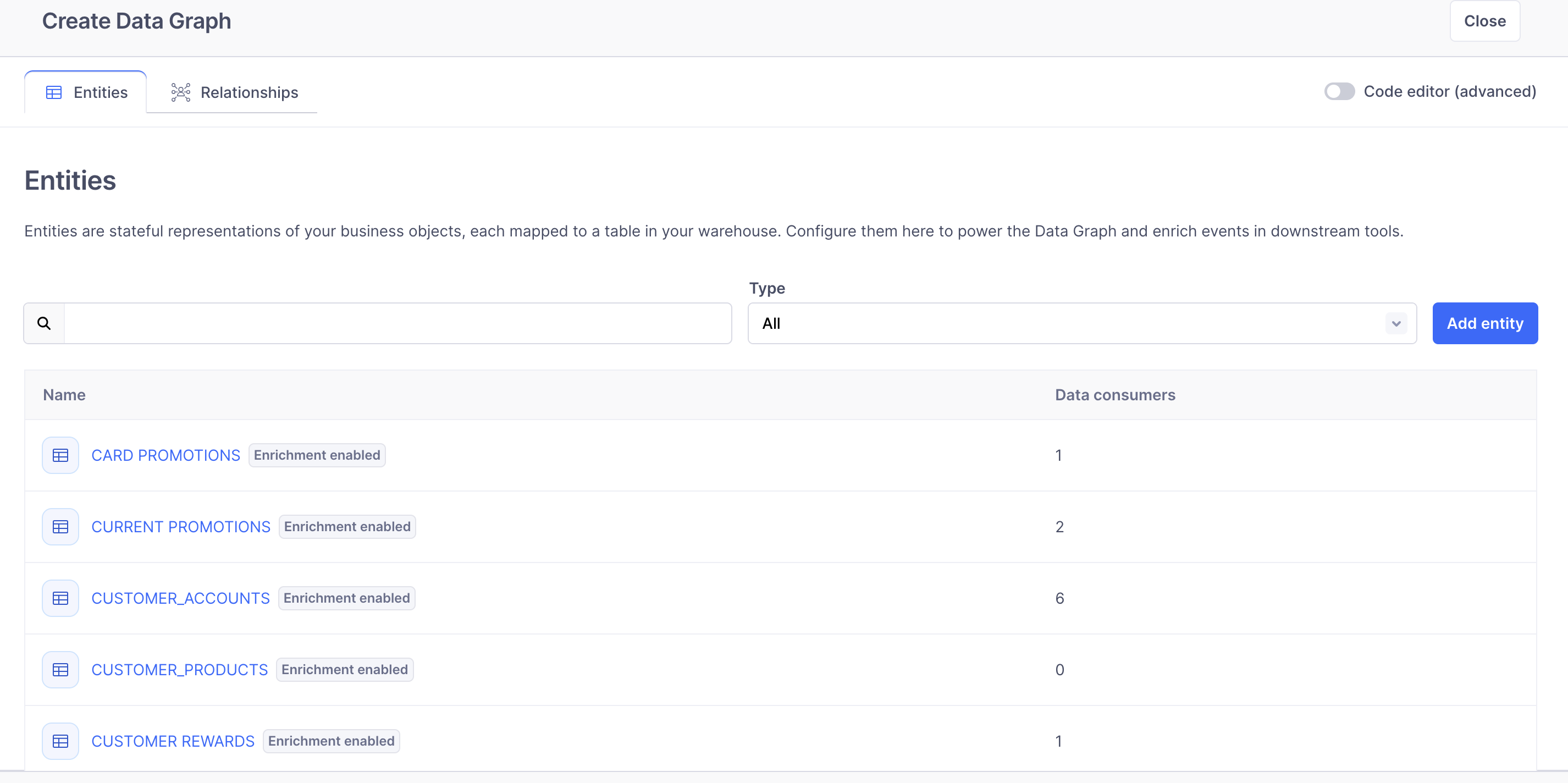Open the CUSTOMER REWARDS entity
Image resolution: width=1568 pixels, height=783 pixels.
click(x=173, y=741)
